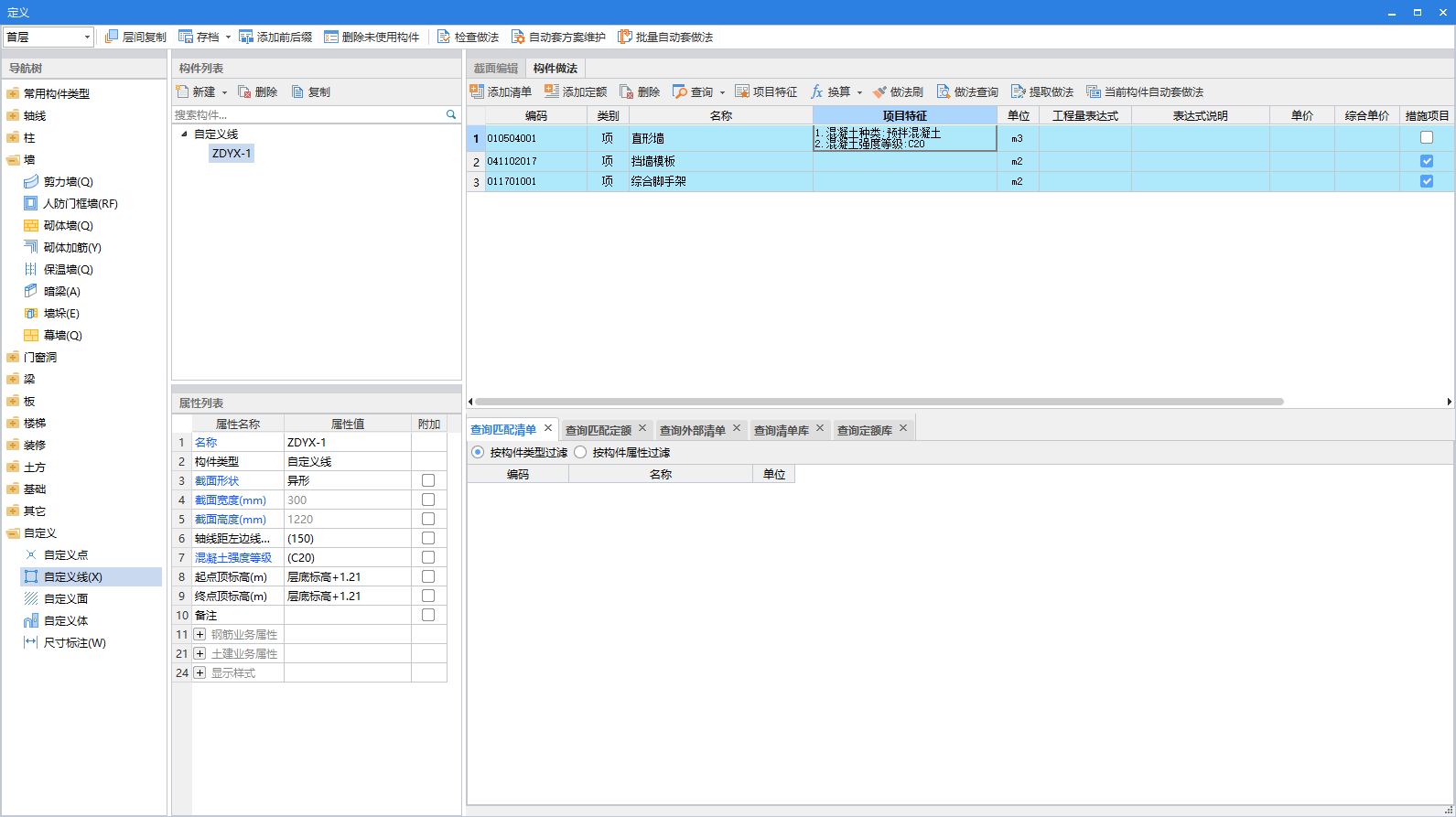Screen dimensions: 1456x817
Task: Close the 查询定额库 tab
Action: tap(903, 428)
